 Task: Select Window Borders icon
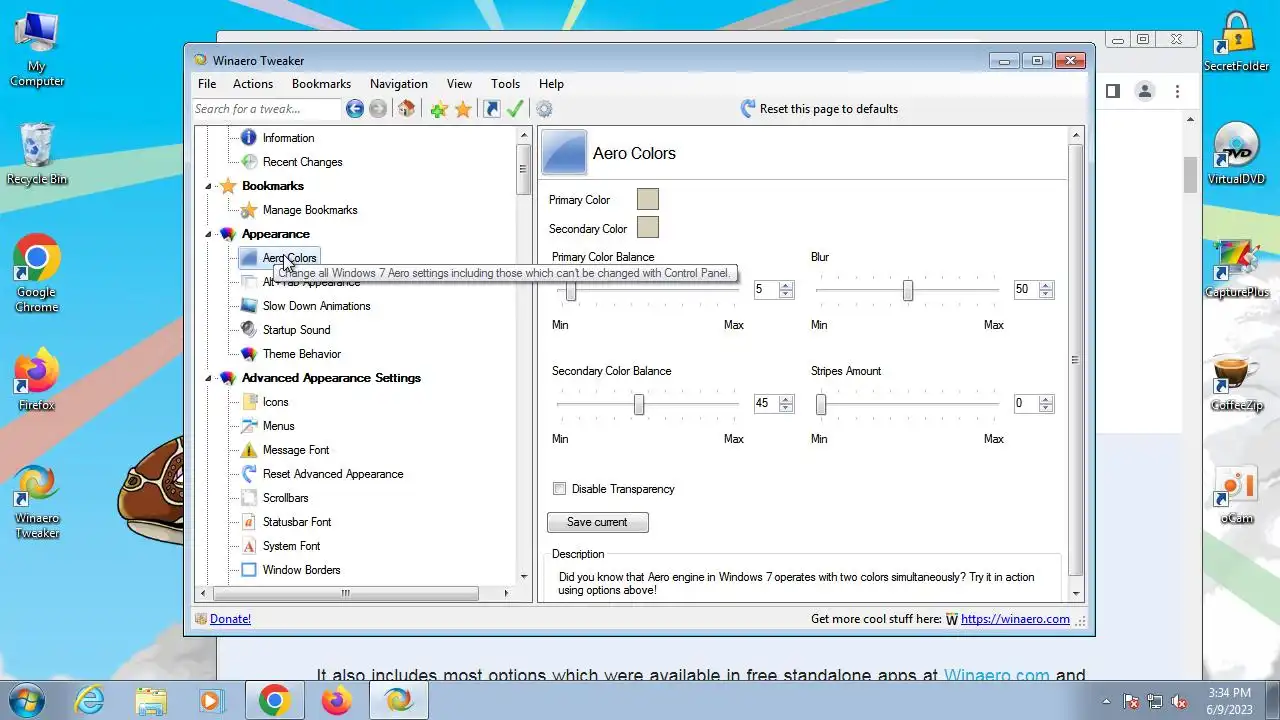[249, 570]
